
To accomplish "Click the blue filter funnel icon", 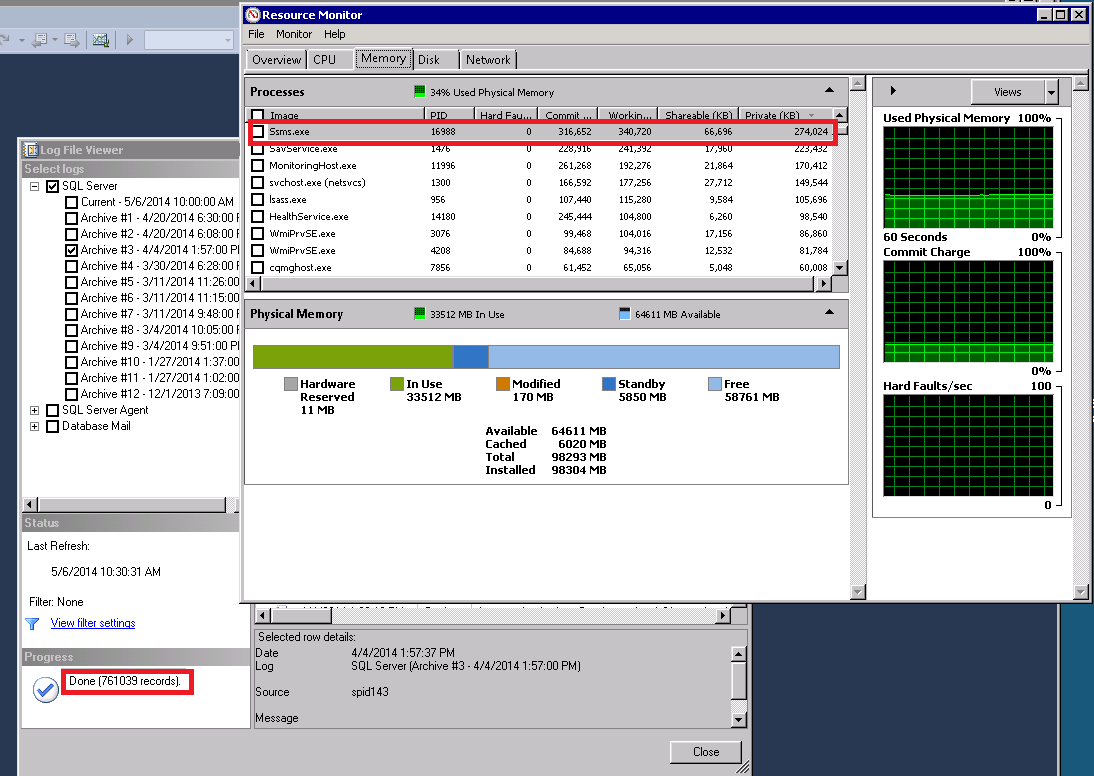I will tap(32, 623).
